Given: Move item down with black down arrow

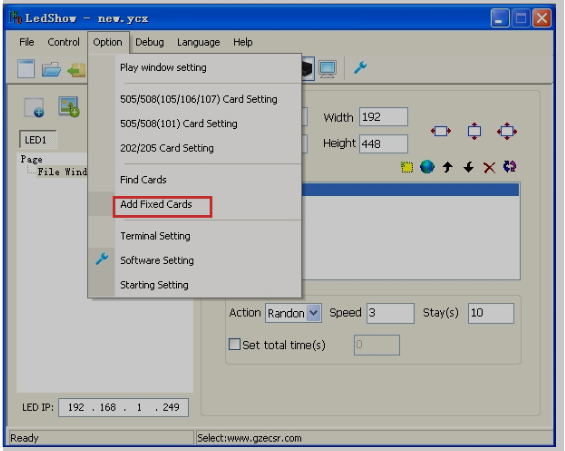Looking at the screenshot, I should click(468, 167).
